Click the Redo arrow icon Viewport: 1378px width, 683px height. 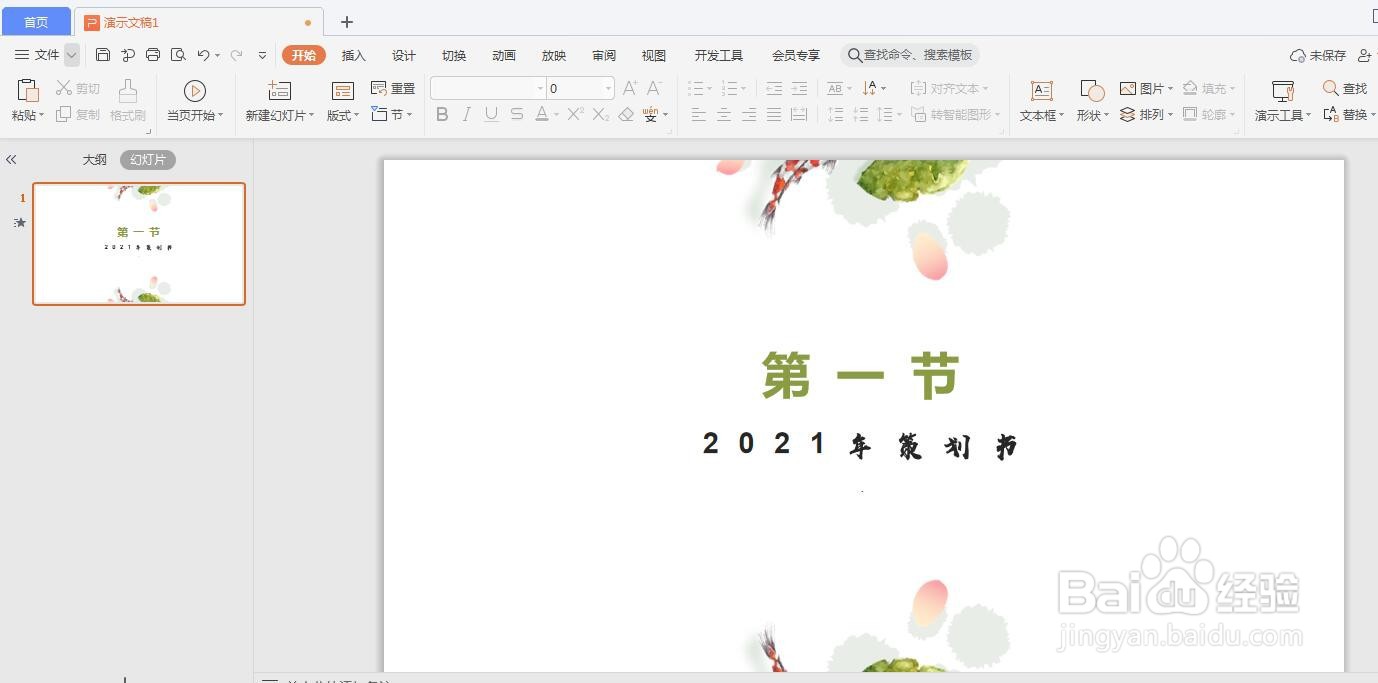[x=237, y=55]
